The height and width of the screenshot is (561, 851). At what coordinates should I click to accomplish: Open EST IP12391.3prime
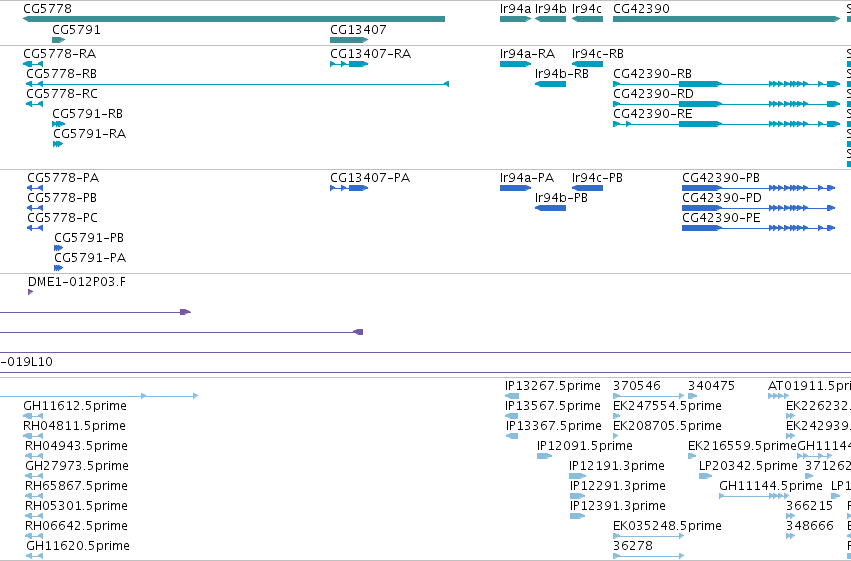[618, 507]
